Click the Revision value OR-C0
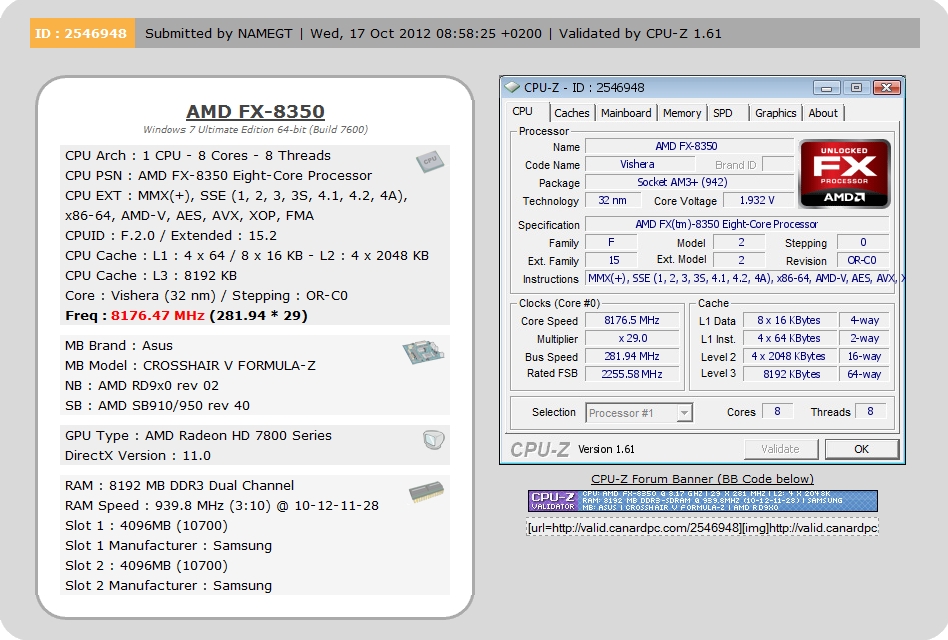The height and width of the screenshot is (640, 948). point(863,260)
